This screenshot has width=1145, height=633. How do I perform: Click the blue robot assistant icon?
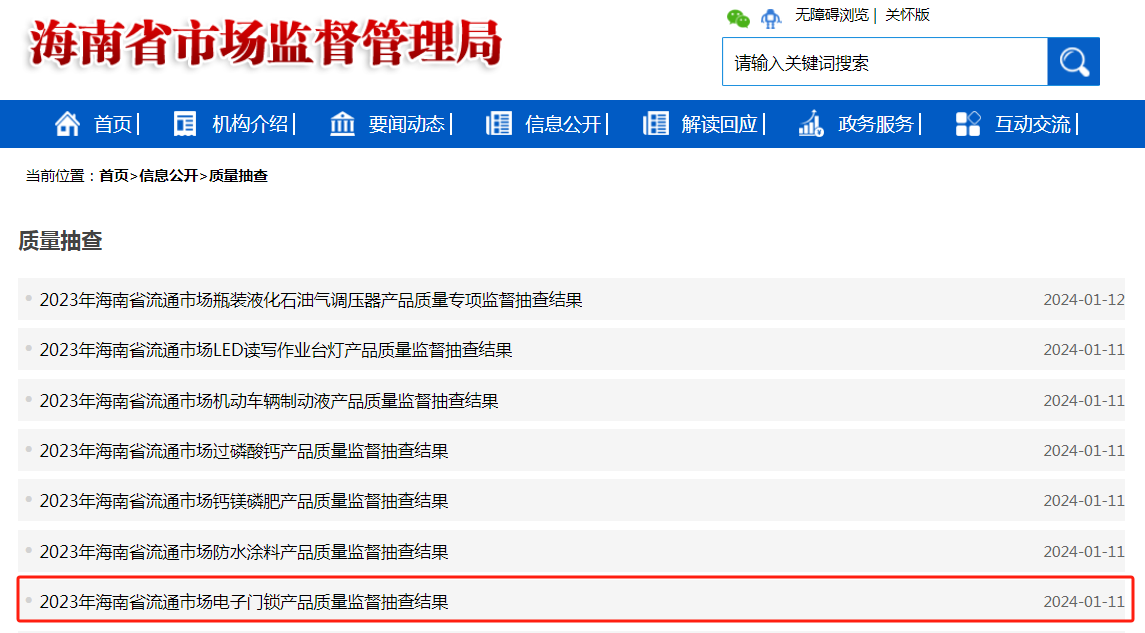(770, 17)
